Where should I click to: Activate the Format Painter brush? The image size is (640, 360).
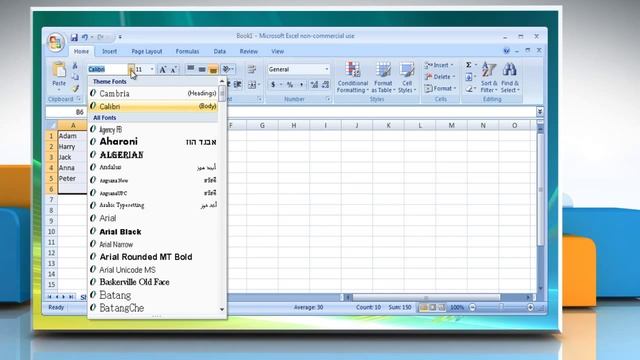pos(75,88)
